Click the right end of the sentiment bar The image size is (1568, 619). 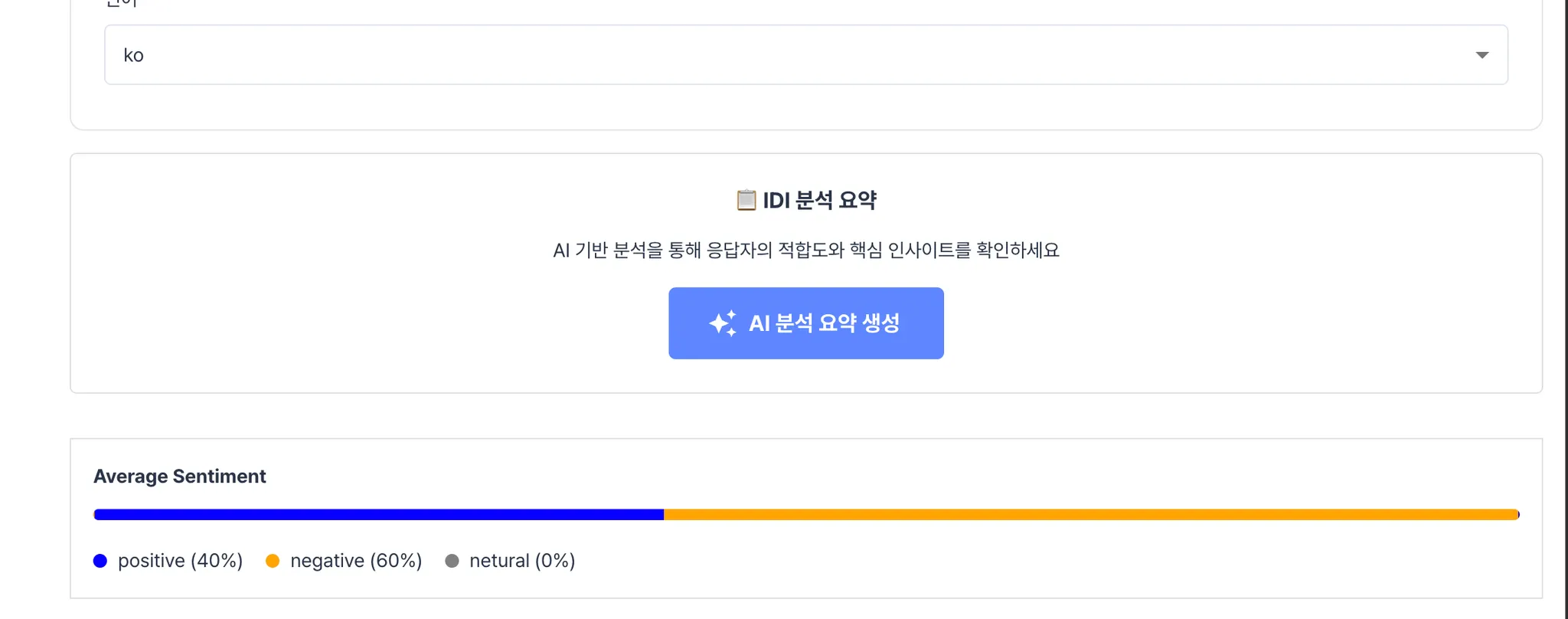coord(1517,515)
